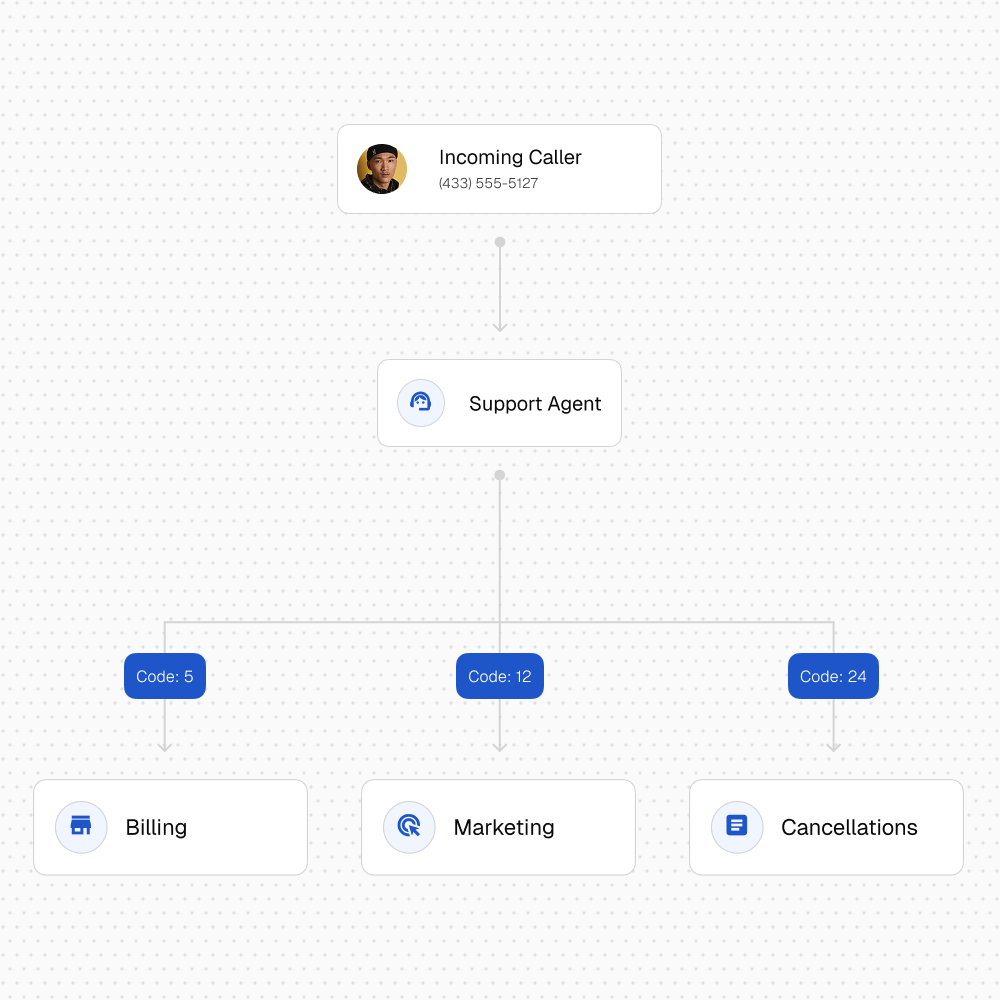1000x1000 pixels.
Task: Click the Incoming Caller title text
Action: pos(510,157)
